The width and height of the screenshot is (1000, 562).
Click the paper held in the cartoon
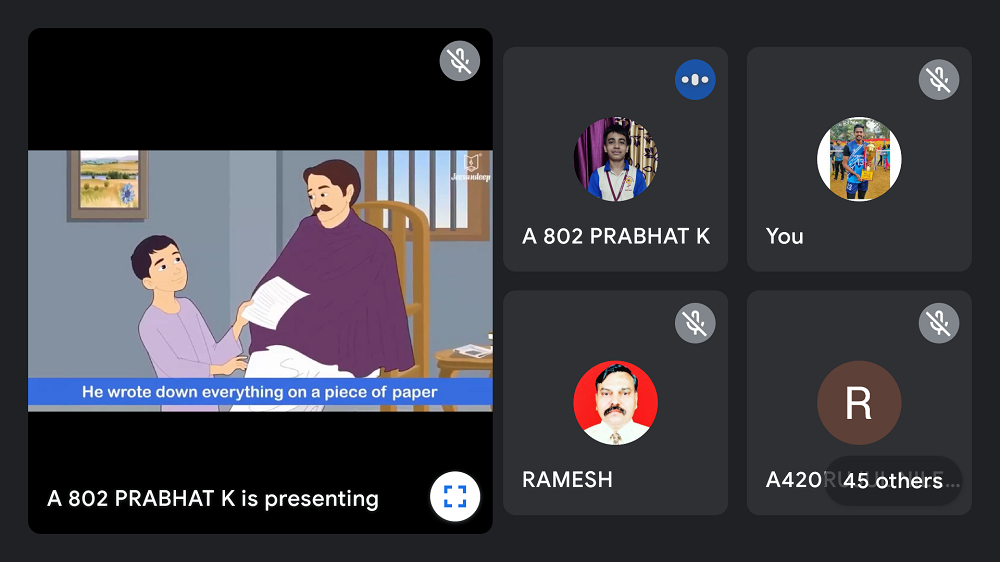[274, 302]
